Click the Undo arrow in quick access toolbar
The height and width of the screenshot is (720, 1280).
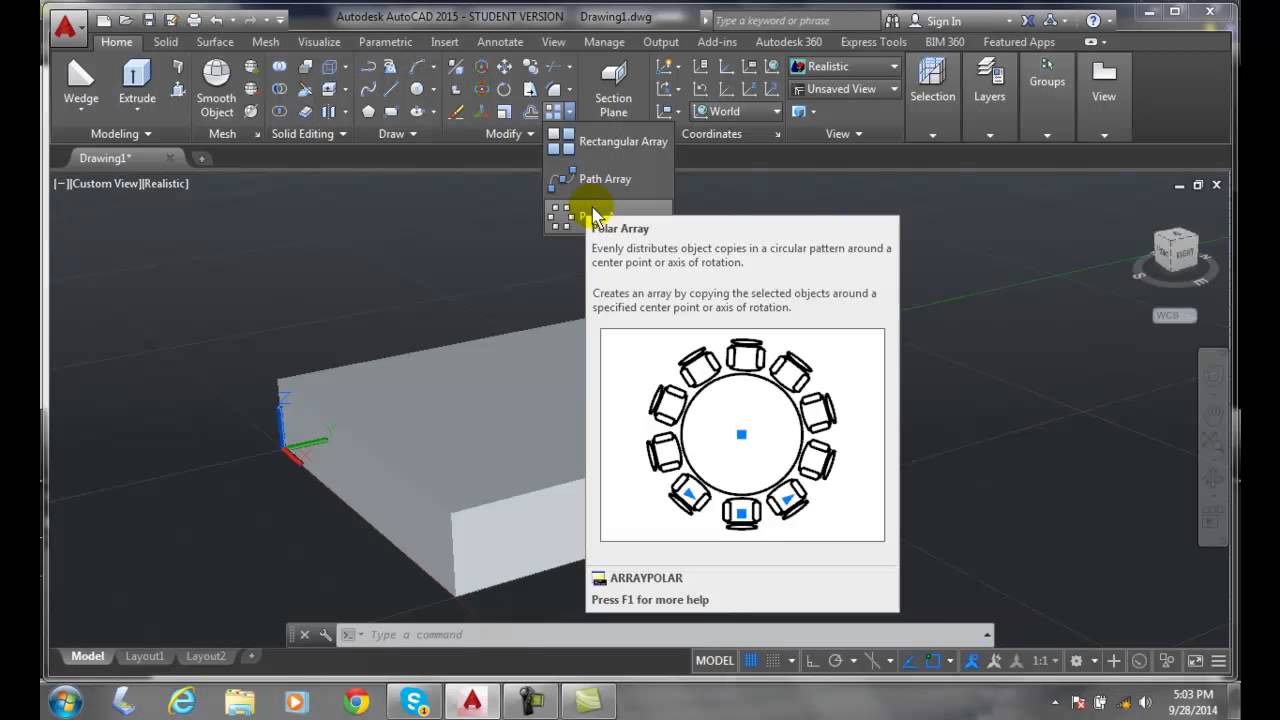coord(216,20)
